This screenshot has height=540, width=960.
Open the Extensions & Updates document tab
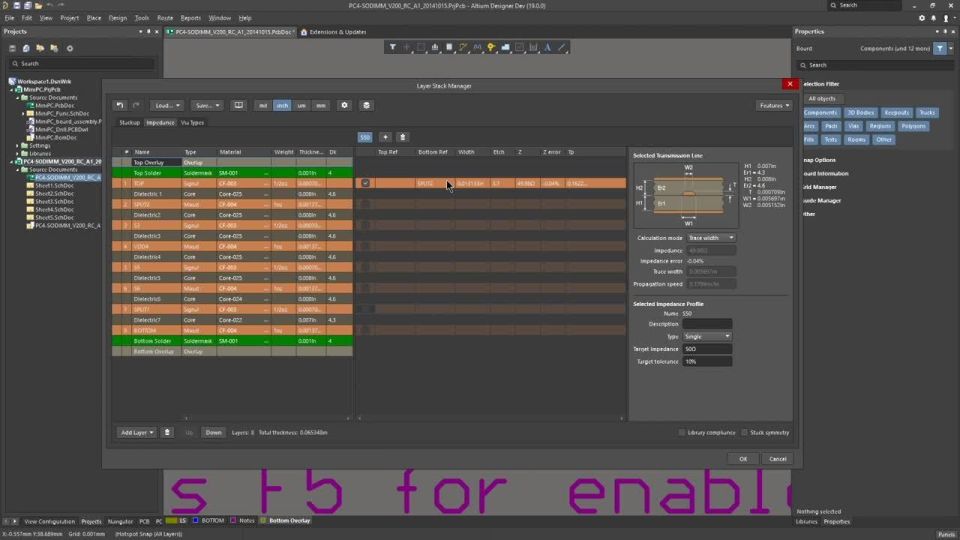(334, 32)
